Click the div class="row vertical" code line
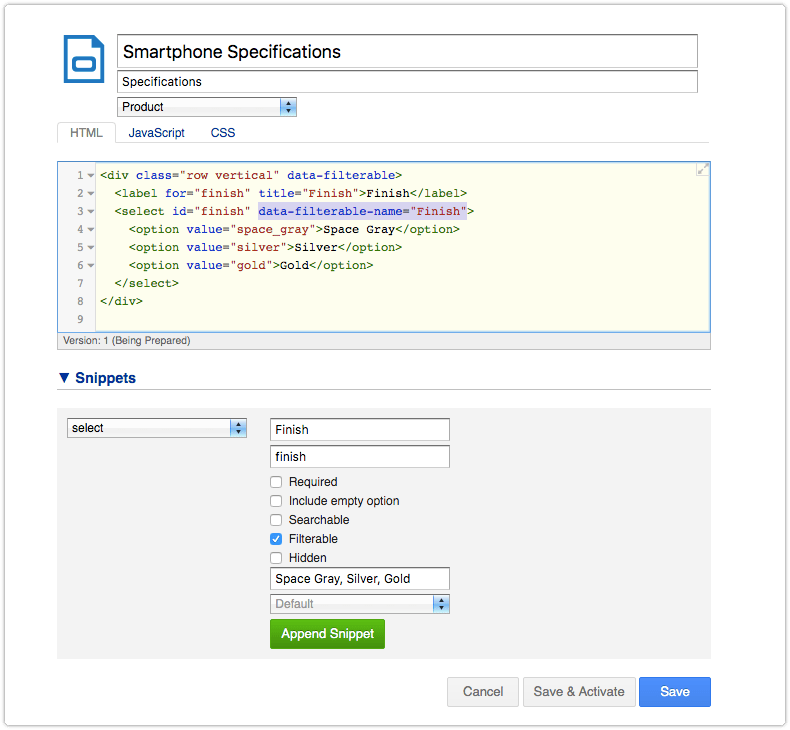790x730 pixels. (x=251, y=175)
